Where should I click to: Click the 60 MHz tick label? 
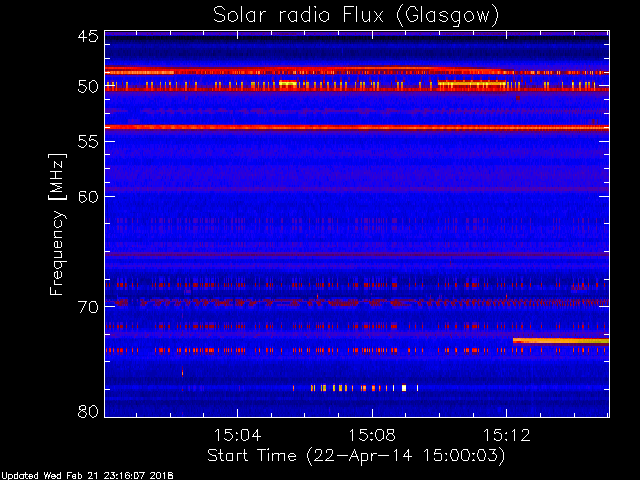click(88, 197)
